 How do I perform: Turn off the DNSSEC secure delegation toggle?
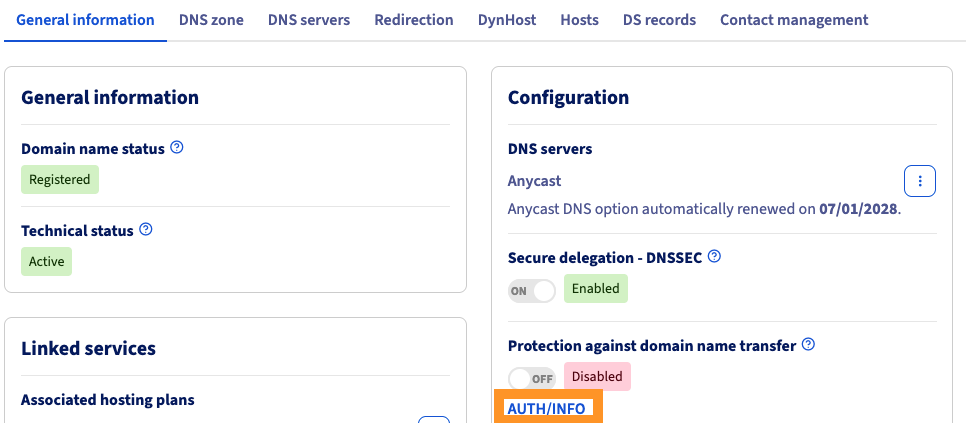pos(532,291)
